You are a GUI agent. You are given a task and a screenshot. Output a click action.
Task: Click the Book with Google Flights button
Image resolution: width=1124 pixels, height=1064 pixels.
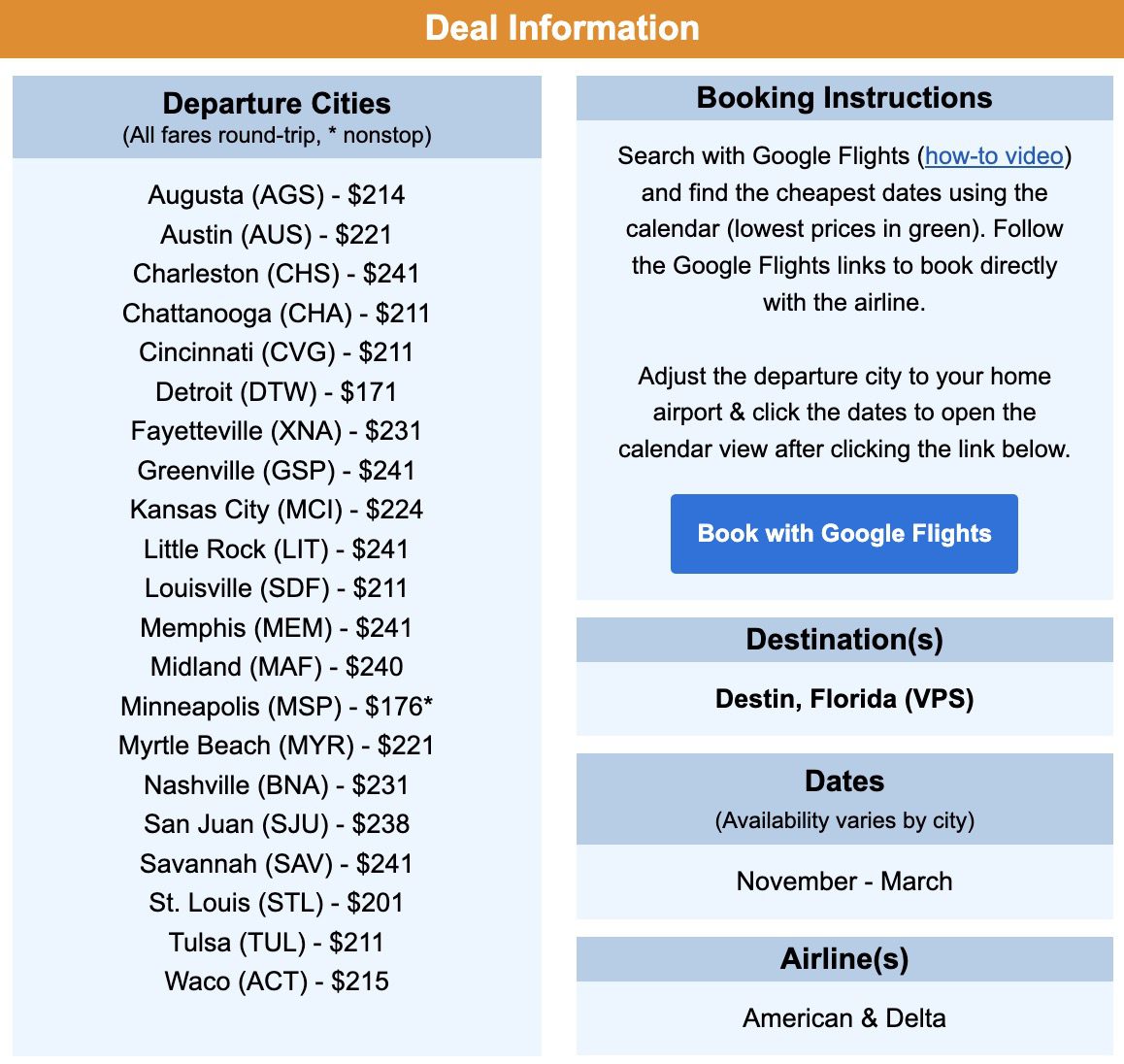pyautogui.click(x=843, y=533)
